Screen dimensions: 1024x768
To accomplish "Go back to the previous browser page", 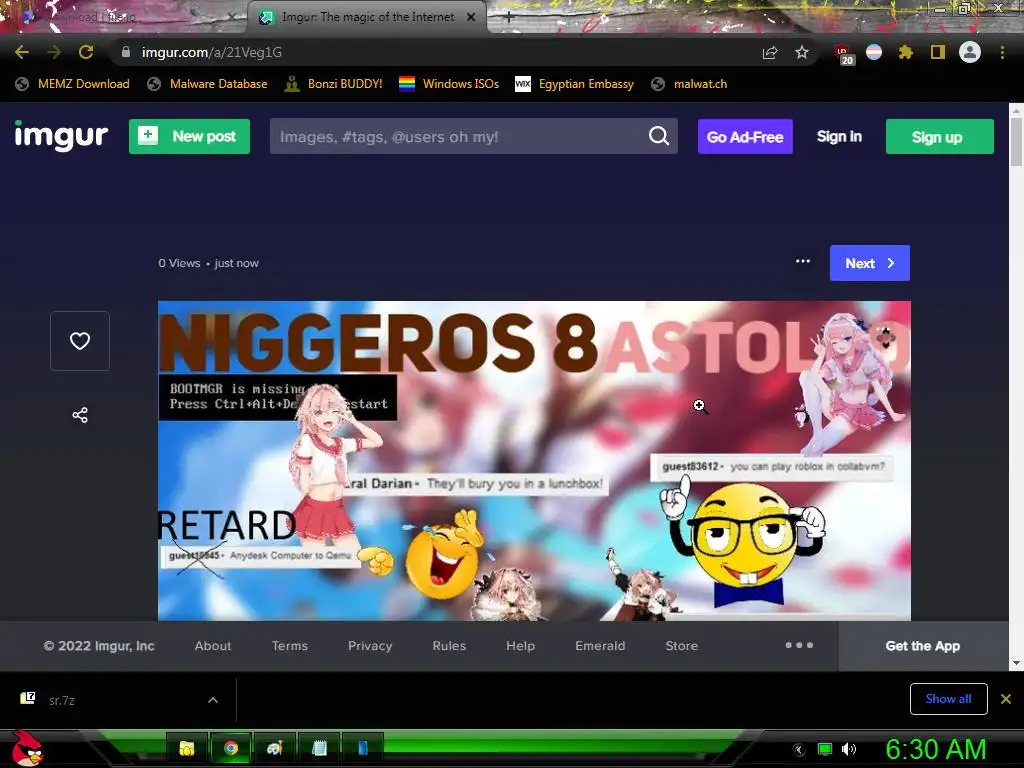I will [22, 52].
